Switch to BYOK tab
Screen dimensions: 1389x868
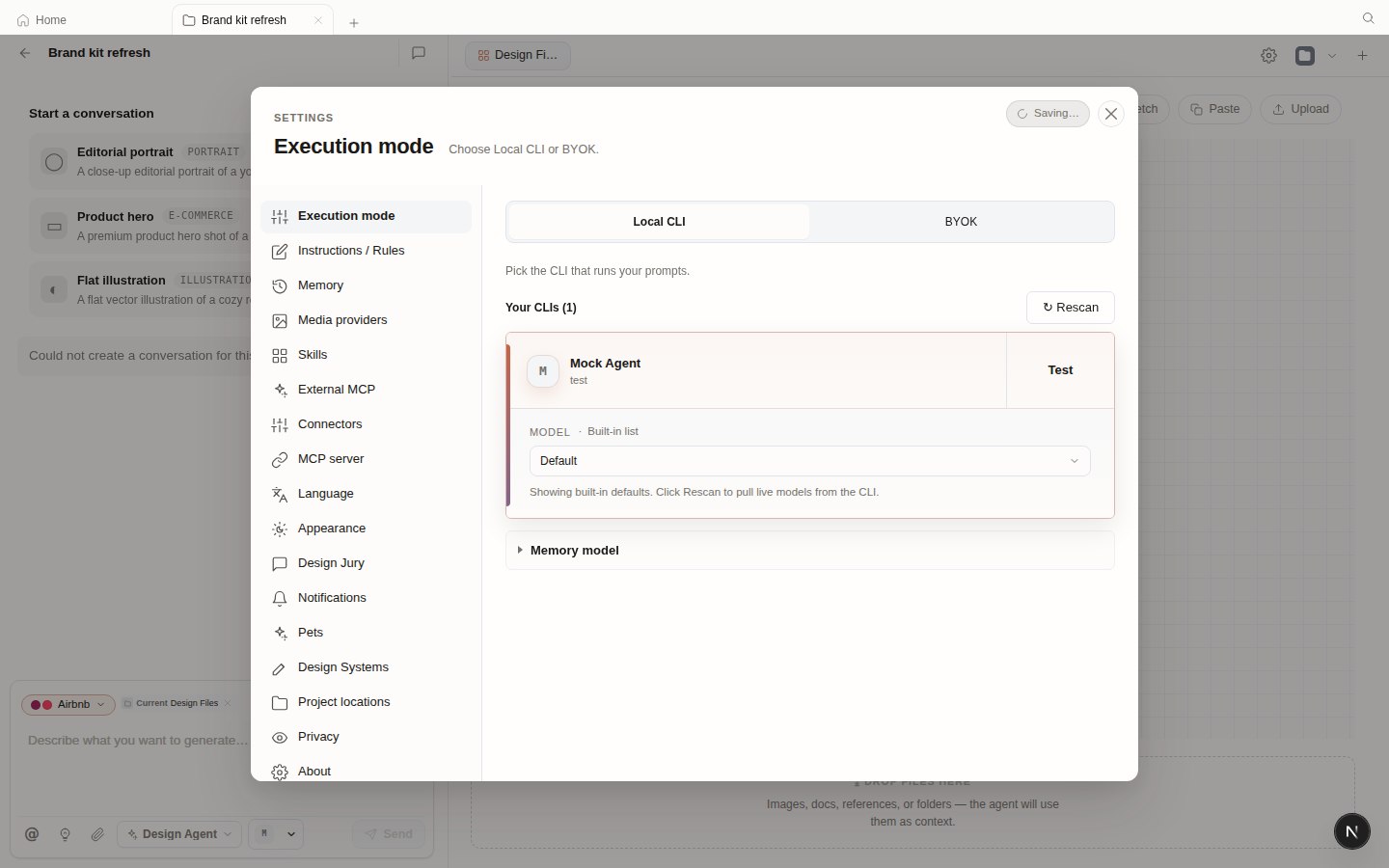click(961, 222)
